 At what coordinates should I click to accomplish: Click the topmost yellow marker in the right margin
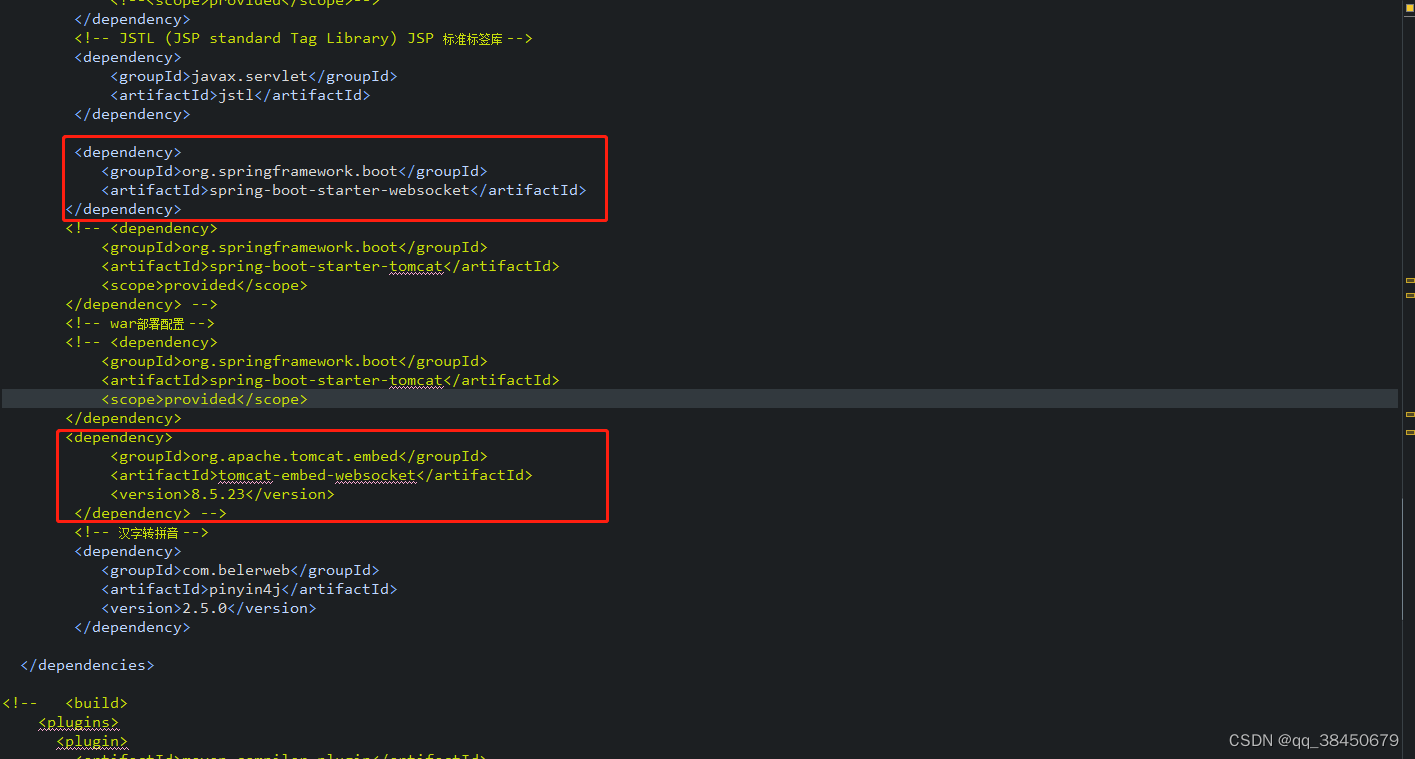(1409, 281)
